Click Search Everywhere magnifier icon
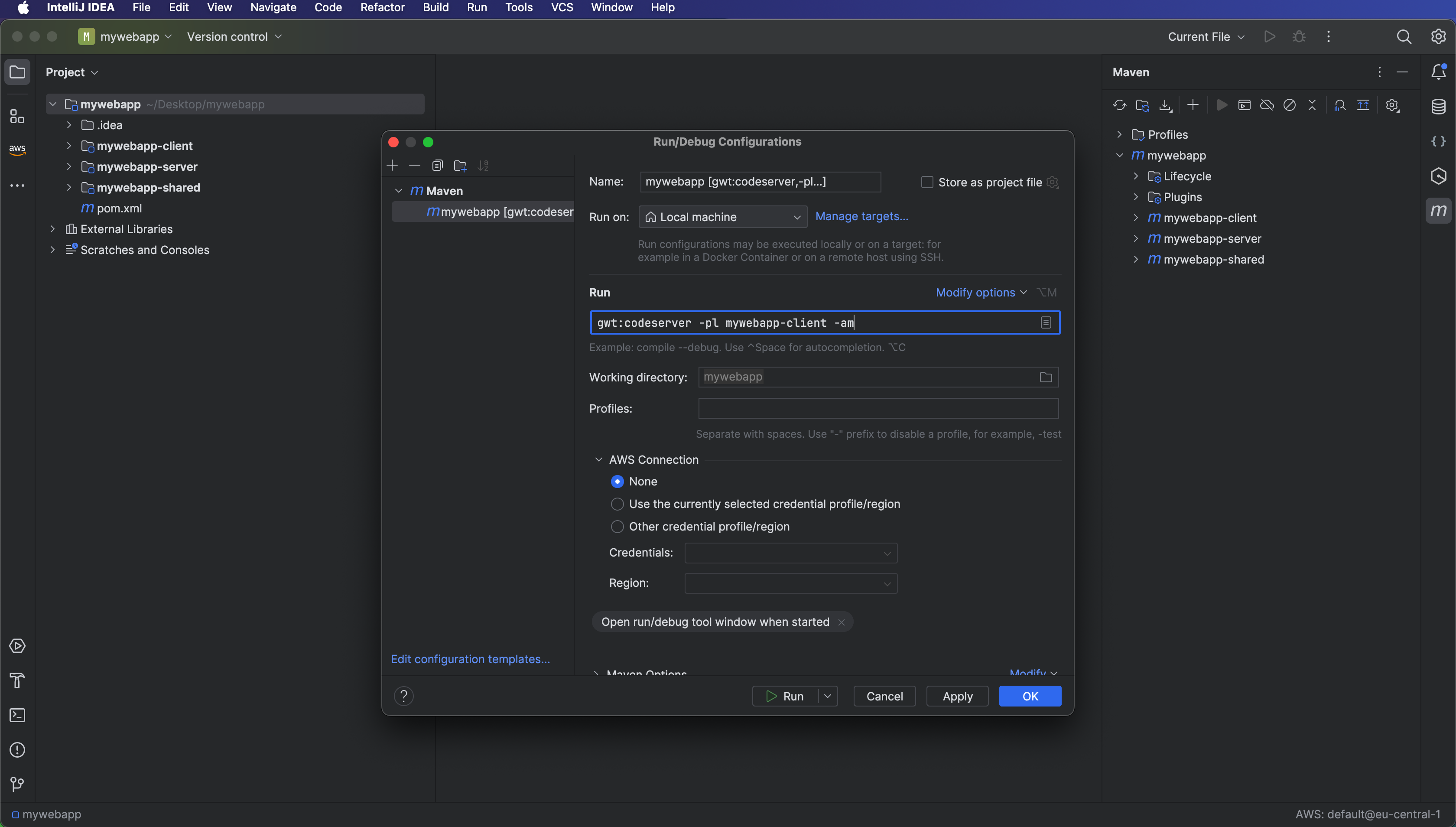Screen dimensions: 1456x827 (1404, 37)
